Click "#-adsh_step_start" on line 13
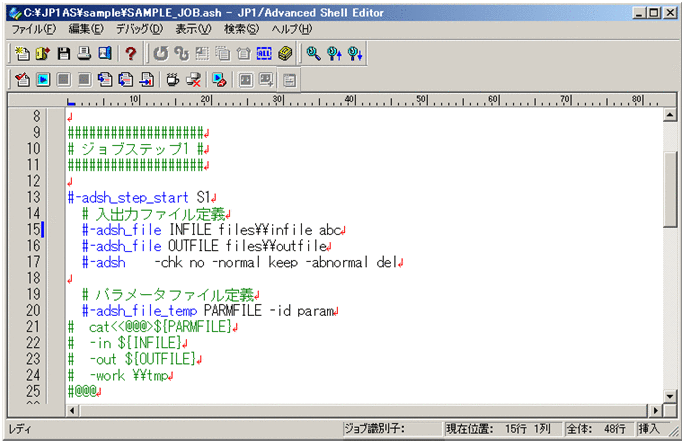685x445 pixels. 128,197
